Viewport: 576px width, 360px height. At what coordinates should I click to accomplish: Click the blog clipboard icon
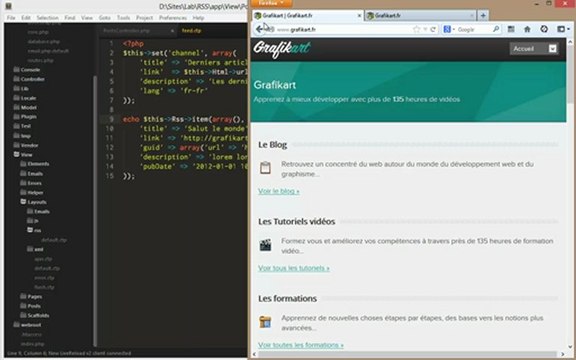265,168
